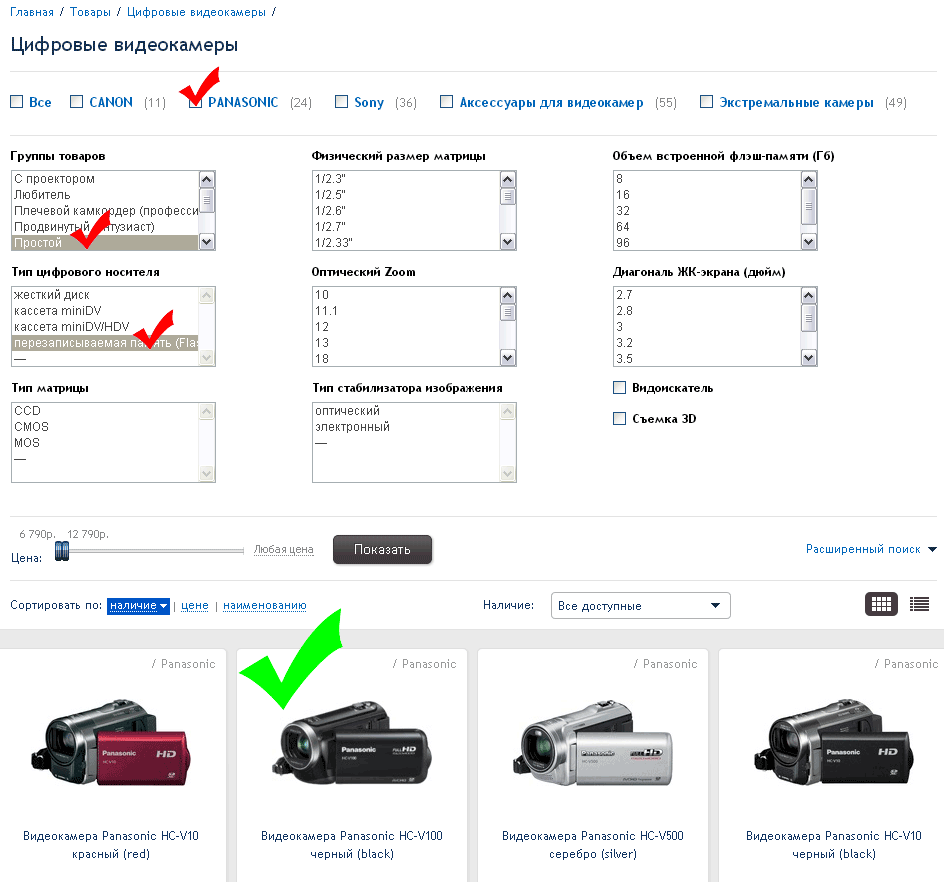Check 'Аксессуары для видеокамер' checkbox
Screen dimensions: 944x882
click(446, 102)
